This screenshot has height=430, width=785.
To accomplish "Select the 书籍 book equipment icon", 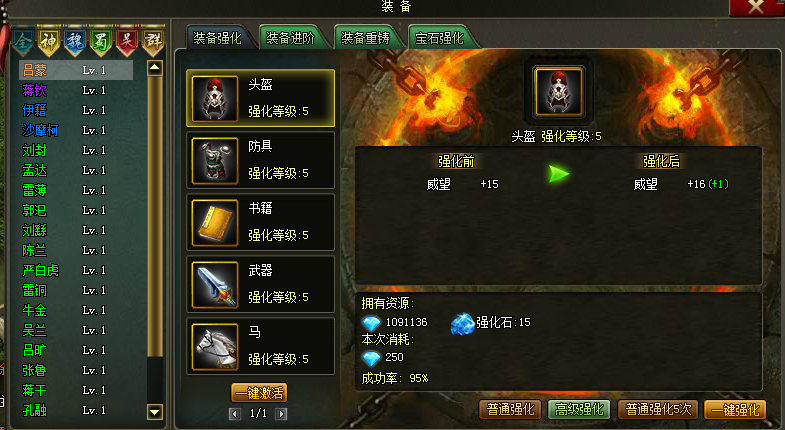I will (215, 223).
